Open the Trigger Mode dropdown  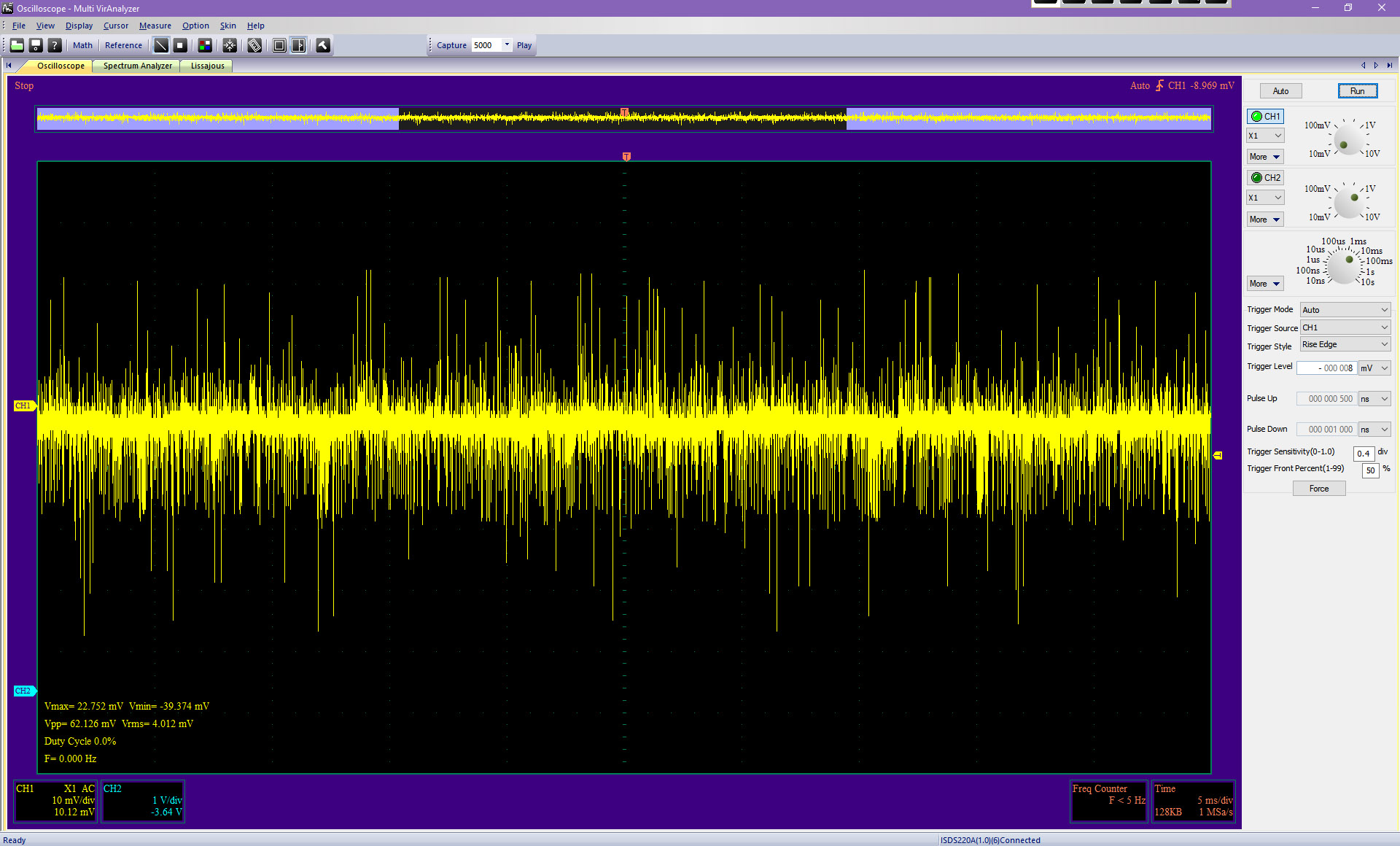tap(1345, 310)
